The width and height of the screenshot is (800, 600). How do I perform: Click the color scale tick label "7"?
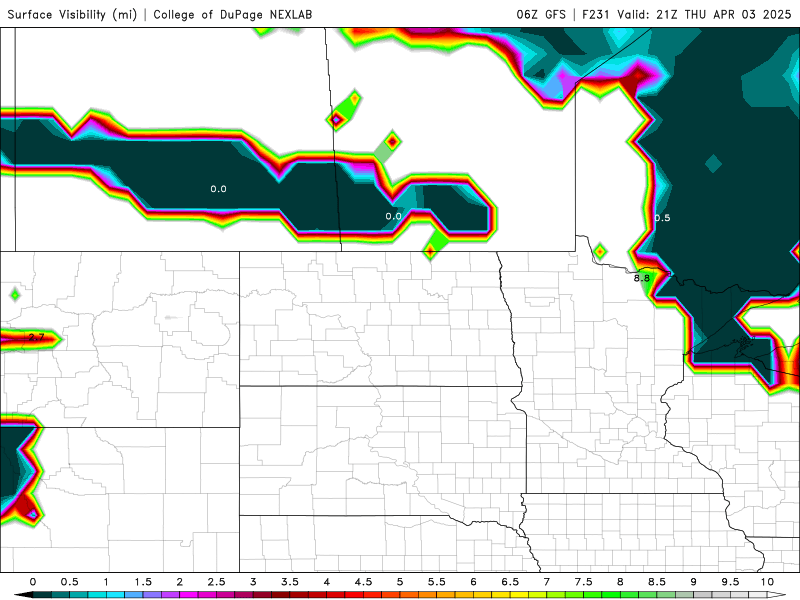tap(547, 582)
